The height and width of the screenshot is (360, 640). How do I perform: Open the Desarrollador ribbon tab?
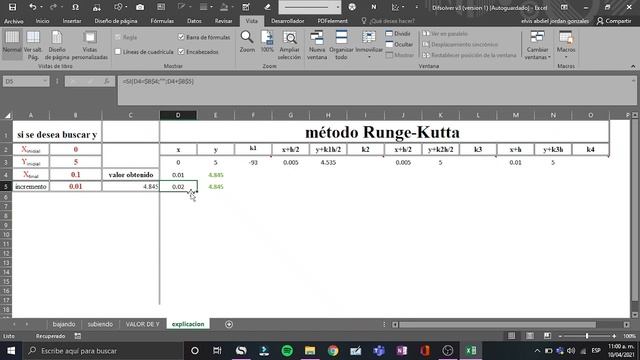288,21
